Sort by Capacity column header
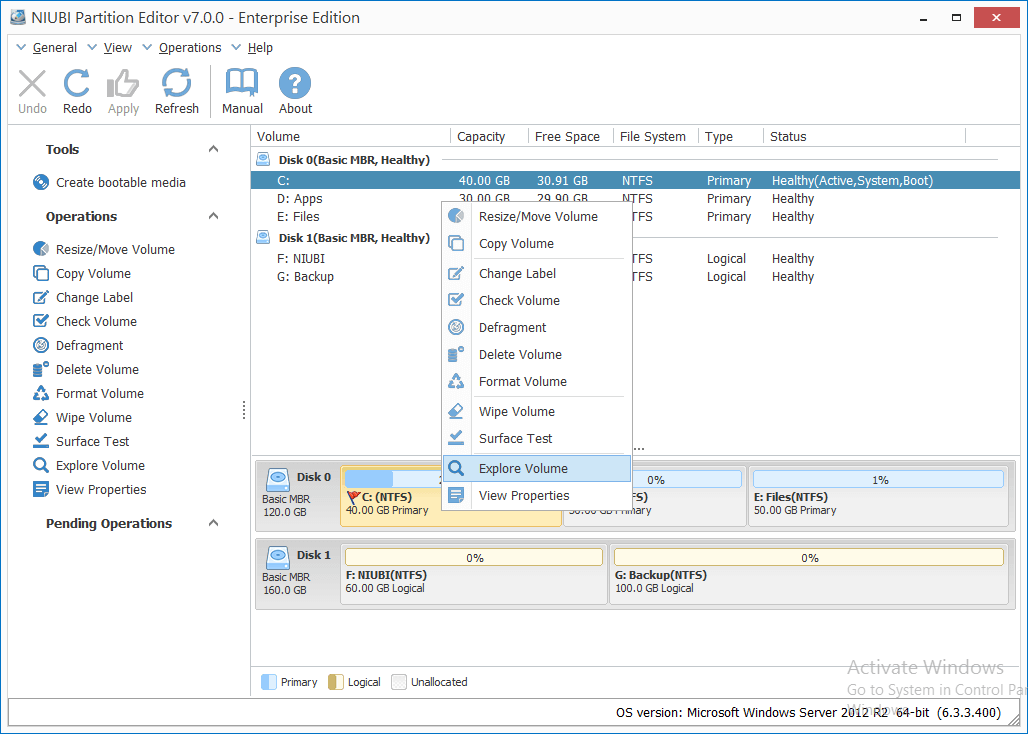The width and height of the screenshot is (1028, 734). tap(489, 136)
